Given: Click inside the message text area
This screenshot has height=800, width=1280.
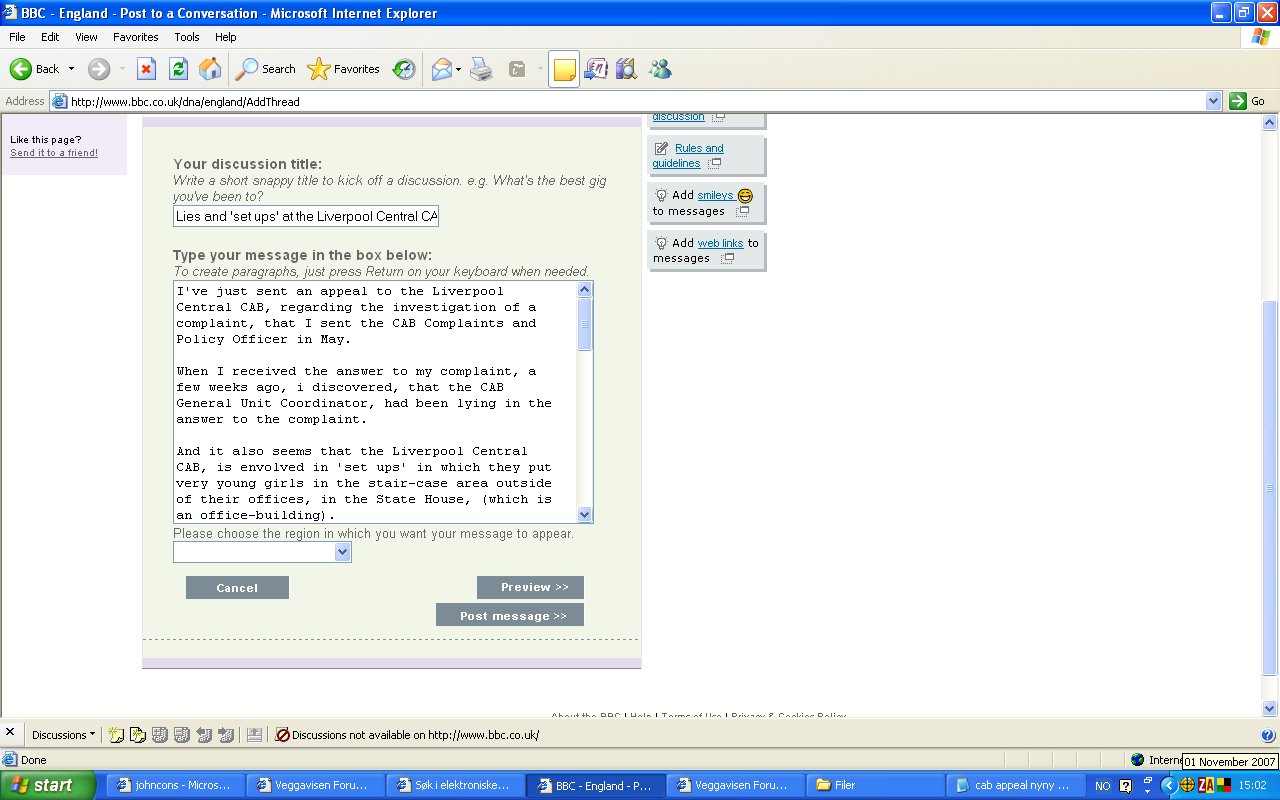Looking at the screenshot, I should click(375, 402).
